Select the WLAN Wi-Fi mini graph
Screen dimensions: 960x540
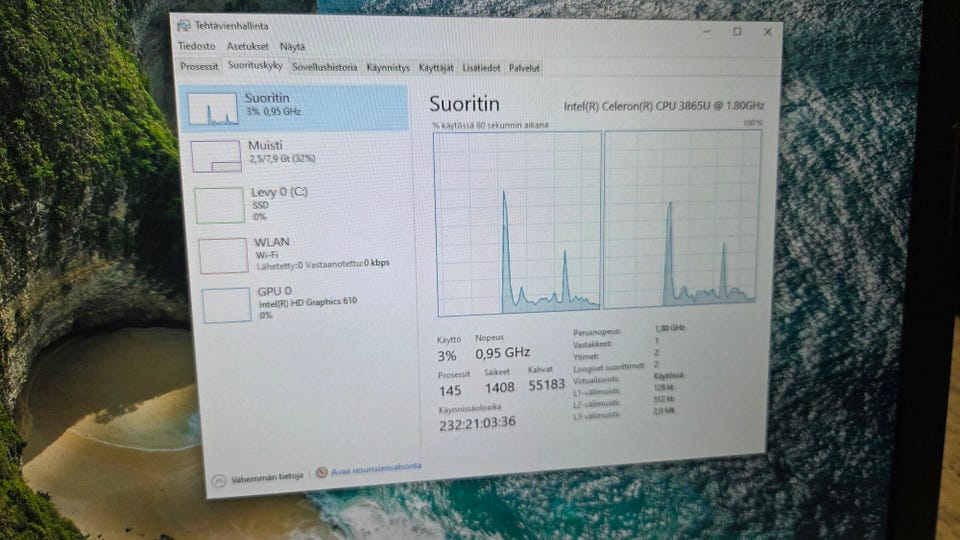223,255
